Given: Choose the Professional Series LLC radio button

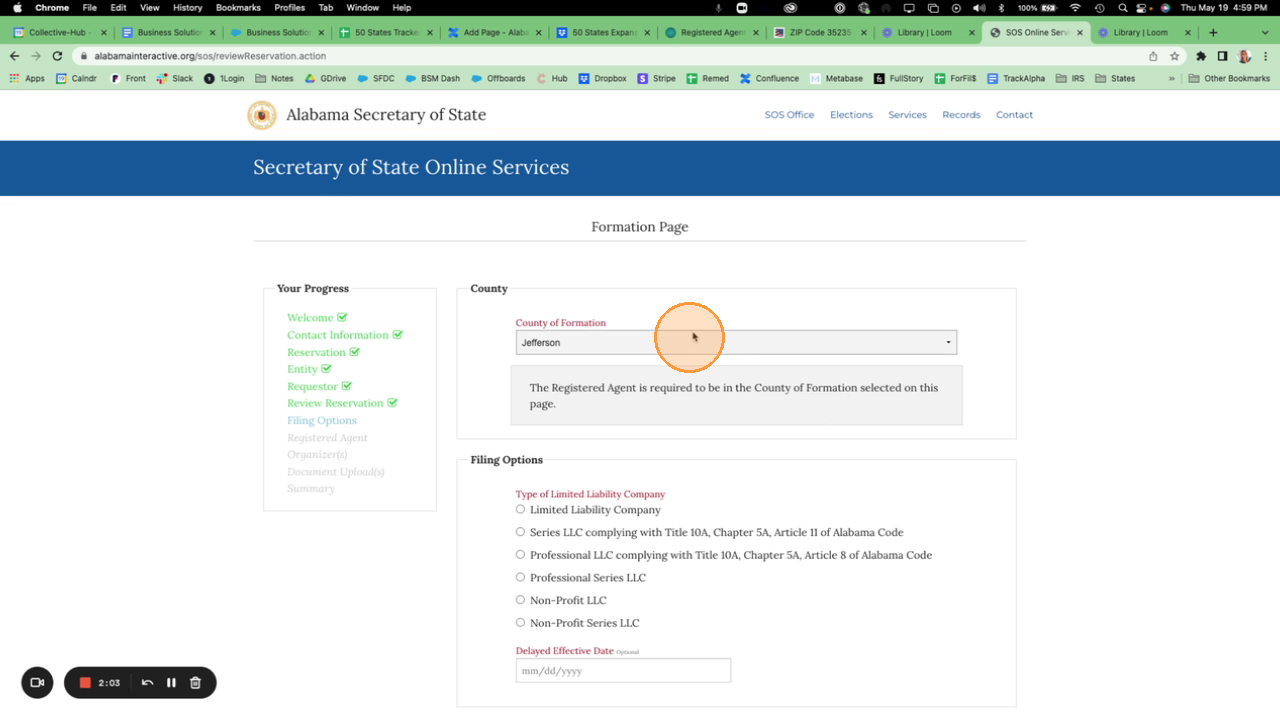Looking at the screenshot, I should point(520,577).
